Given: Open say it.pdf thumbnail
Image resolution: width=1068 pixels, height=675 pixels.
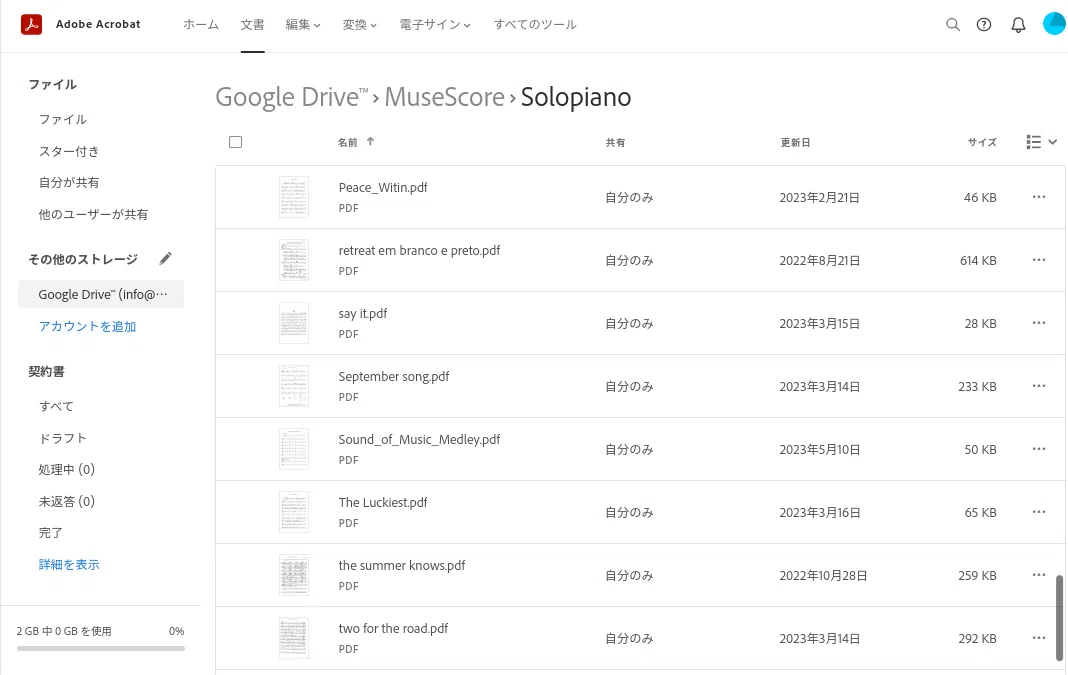Looking at the screenshot, I should [294, 323].
